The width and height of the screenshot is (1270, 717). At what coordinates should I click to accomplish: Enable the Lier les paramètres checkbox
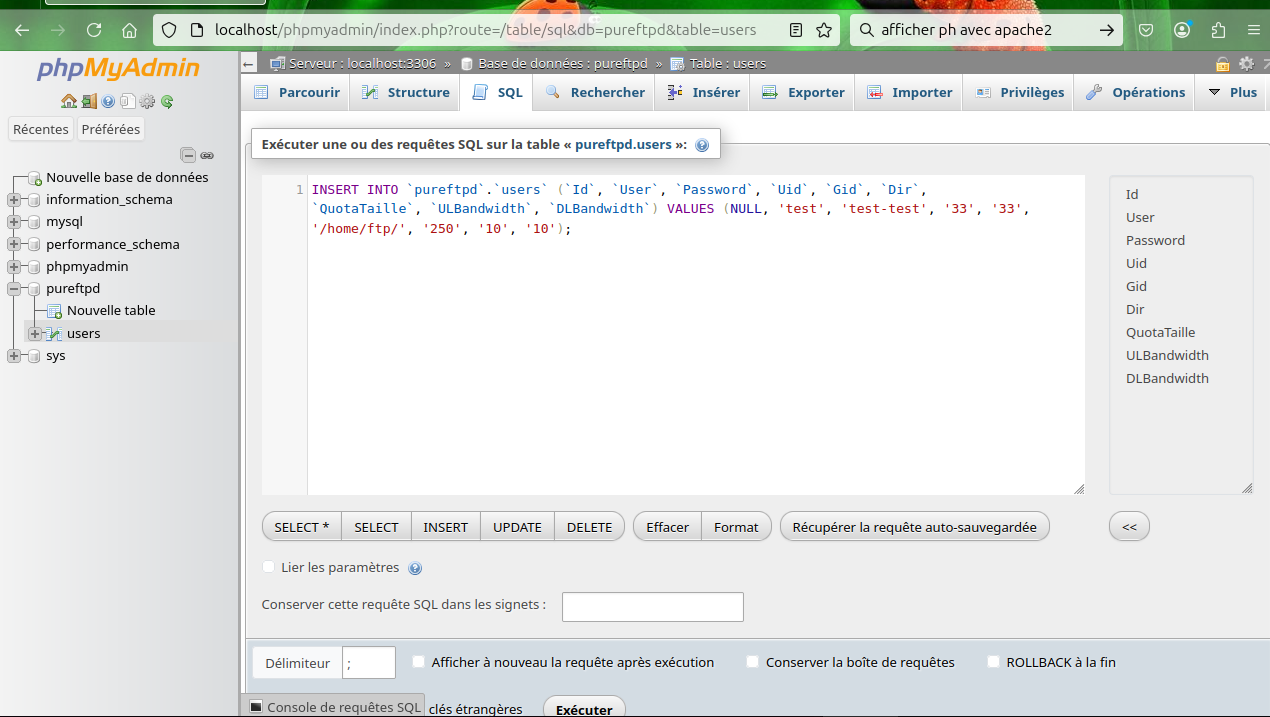268,567
